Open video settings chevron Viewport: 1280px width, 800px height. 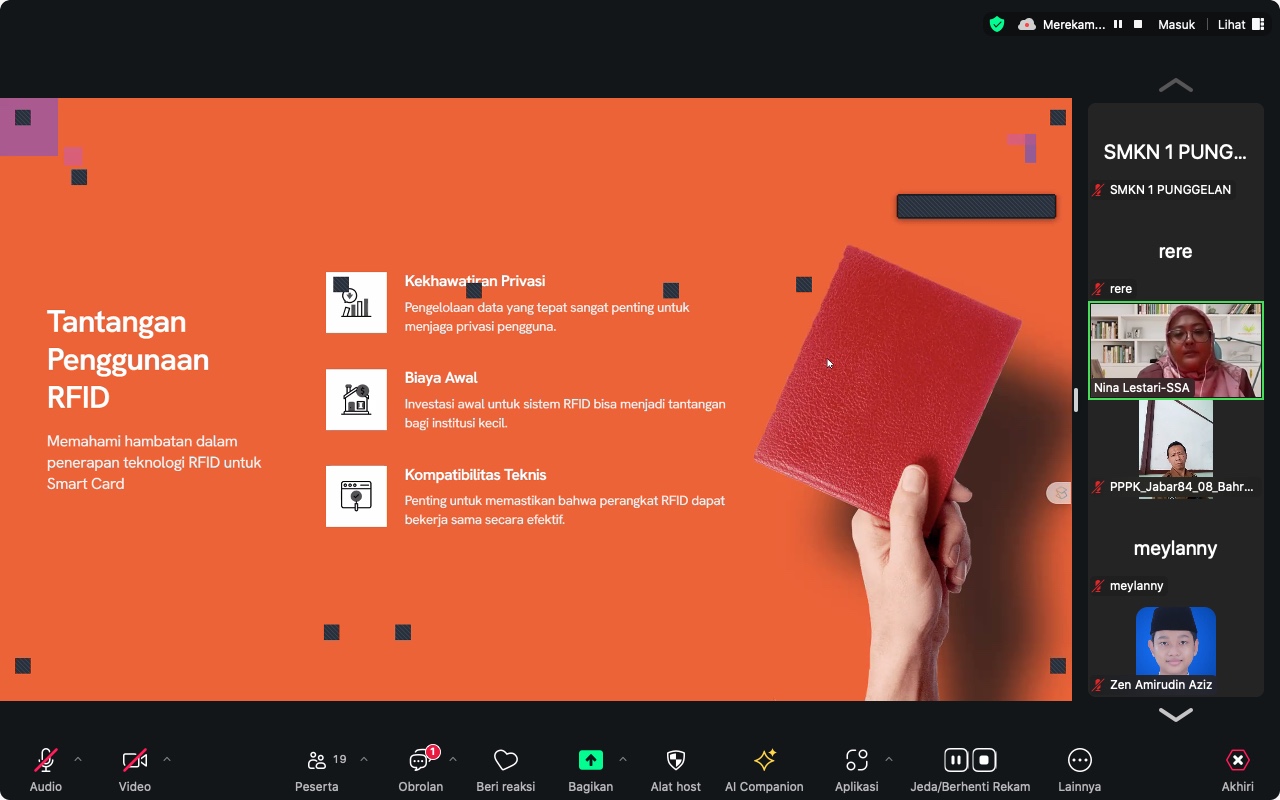[x=167, y=760]
